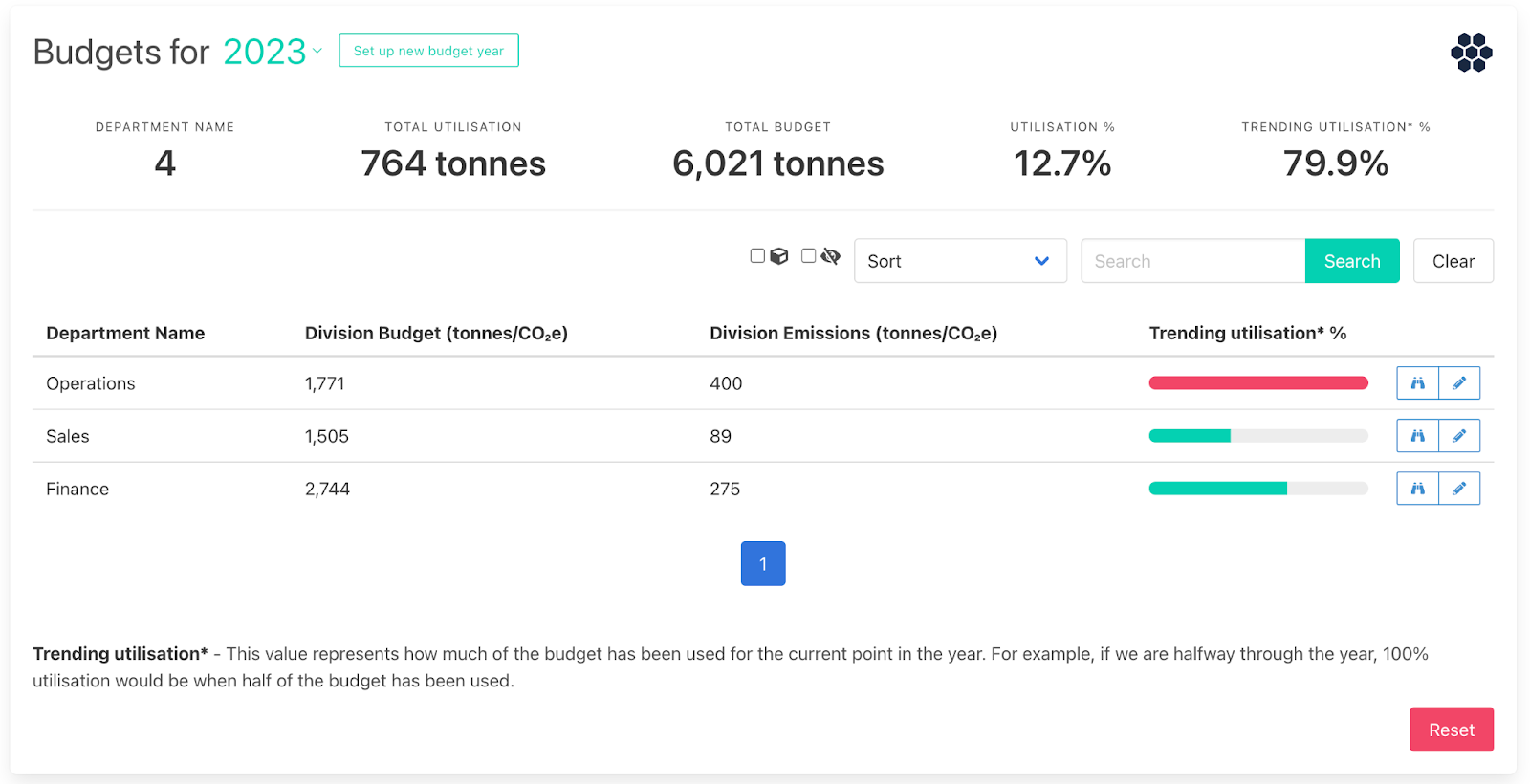1530x784 pixels.
Task: Click the cube icon beside first checkbox
Action: tap(779, 256)
